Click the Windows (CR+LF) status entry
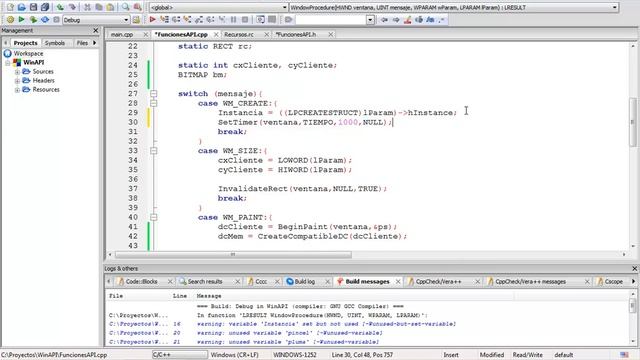This screenshot has height=360, width=640. click(235, 355)
